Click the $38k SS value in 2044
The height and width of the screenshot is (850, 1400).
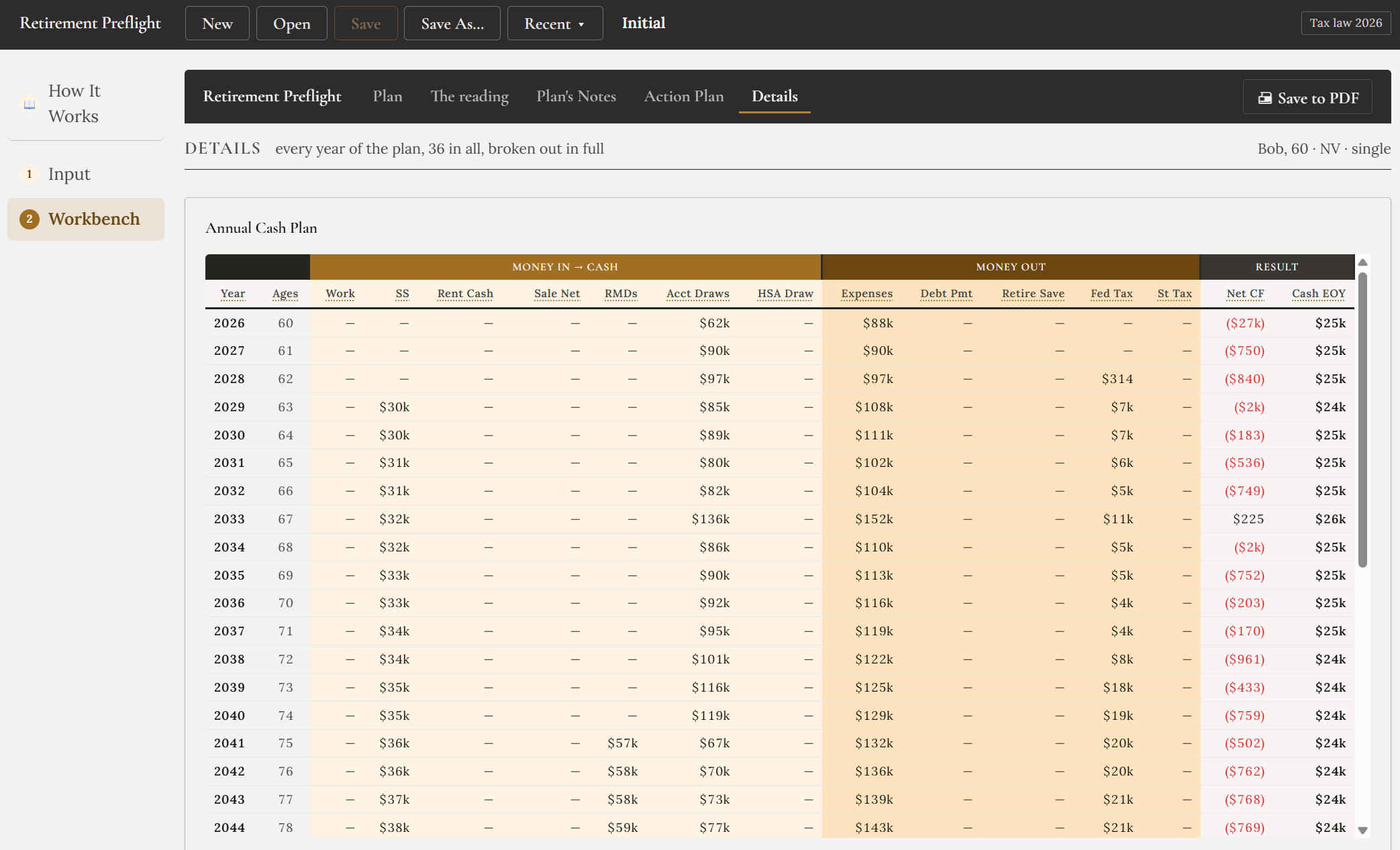(x=395, y=828)
